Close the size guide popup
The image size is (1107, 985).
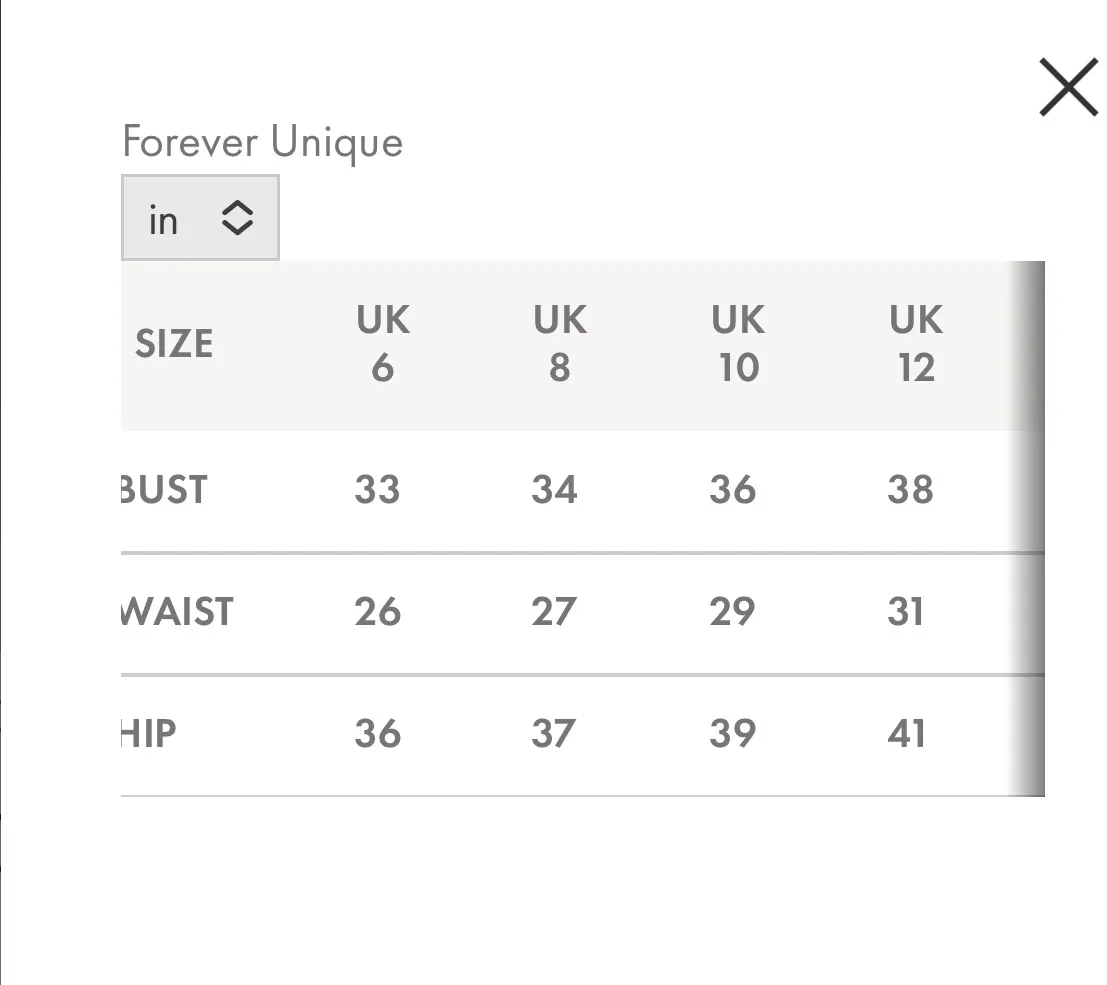coord(1068,87)
